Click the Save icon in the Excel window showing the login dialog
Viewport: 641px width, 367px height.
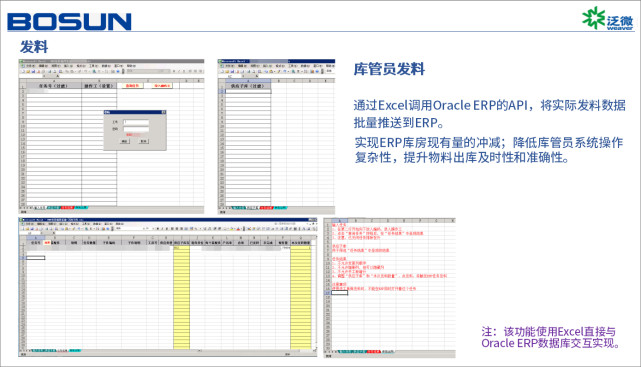coord(33,71)
